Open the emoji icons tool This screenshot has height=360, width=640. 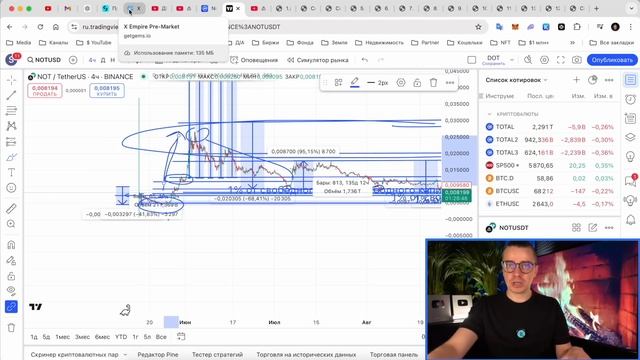(11, 188)
